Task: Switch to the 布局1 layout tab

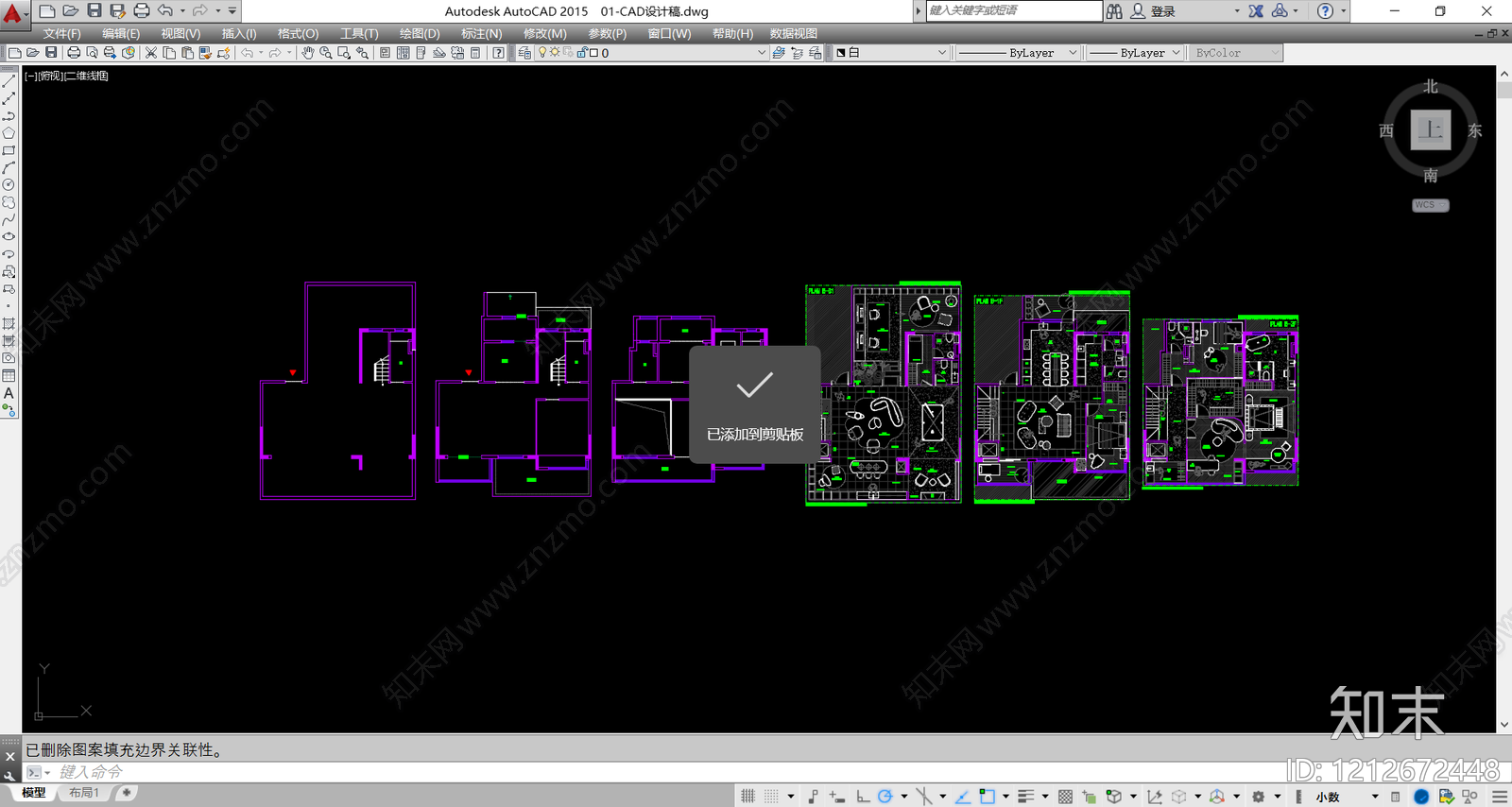Action: click(x=84, y=793)
